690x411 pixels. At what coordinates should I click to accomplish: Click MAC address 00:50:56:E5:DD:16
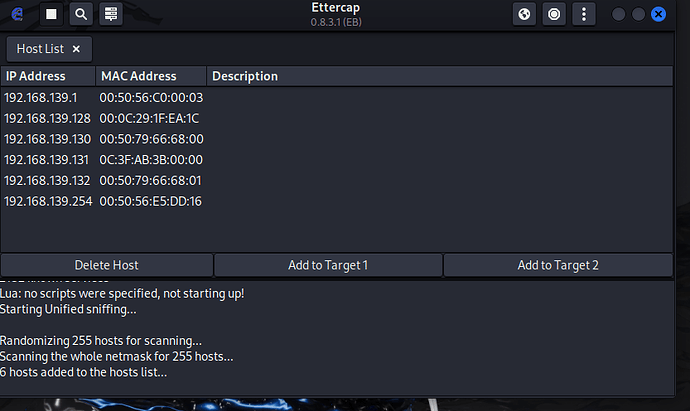point(150,201)
